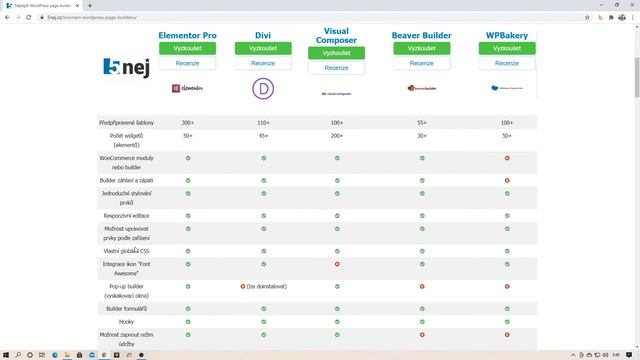This screenshot has height=360, width=640.
Task: Click the Beaver Builder heading
Action: tap(422, 36)
